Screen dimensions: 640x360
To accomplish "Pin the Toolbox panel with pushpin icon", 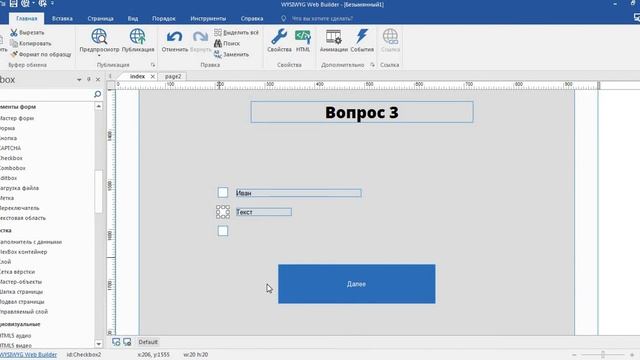I will point(89,80).
